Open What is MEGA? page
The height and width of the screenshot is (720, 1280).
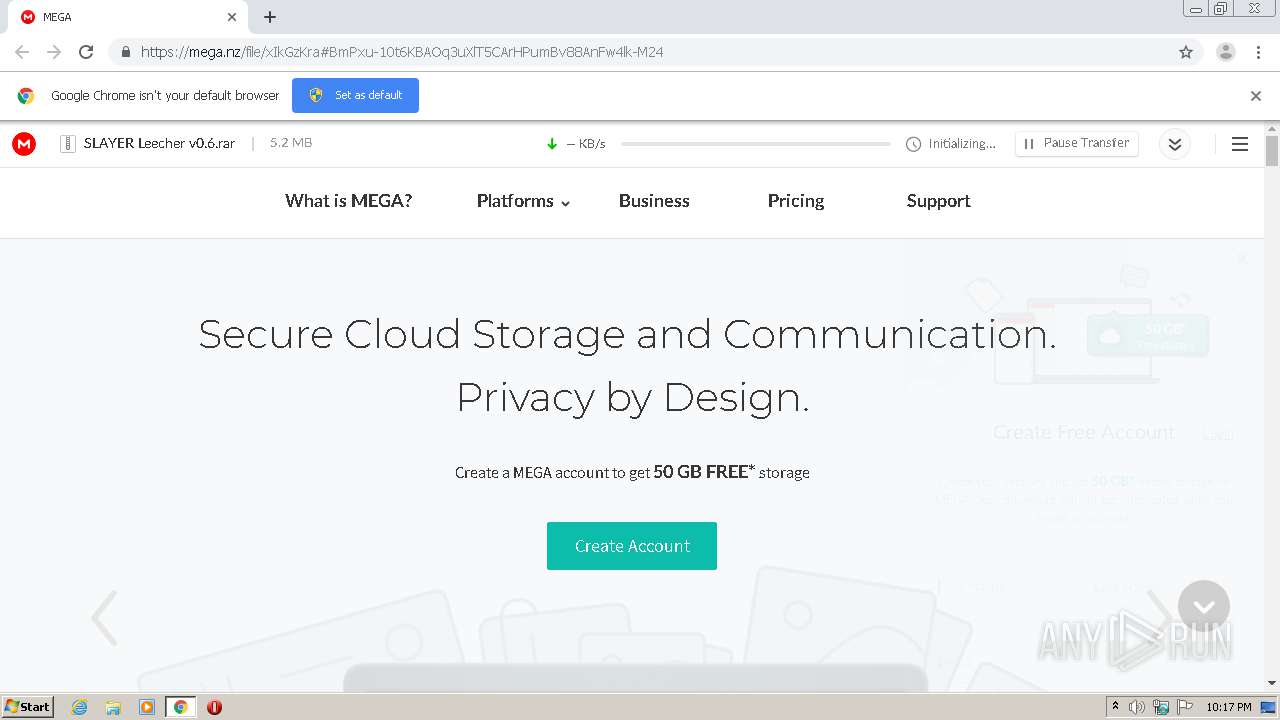coord(349,201)
